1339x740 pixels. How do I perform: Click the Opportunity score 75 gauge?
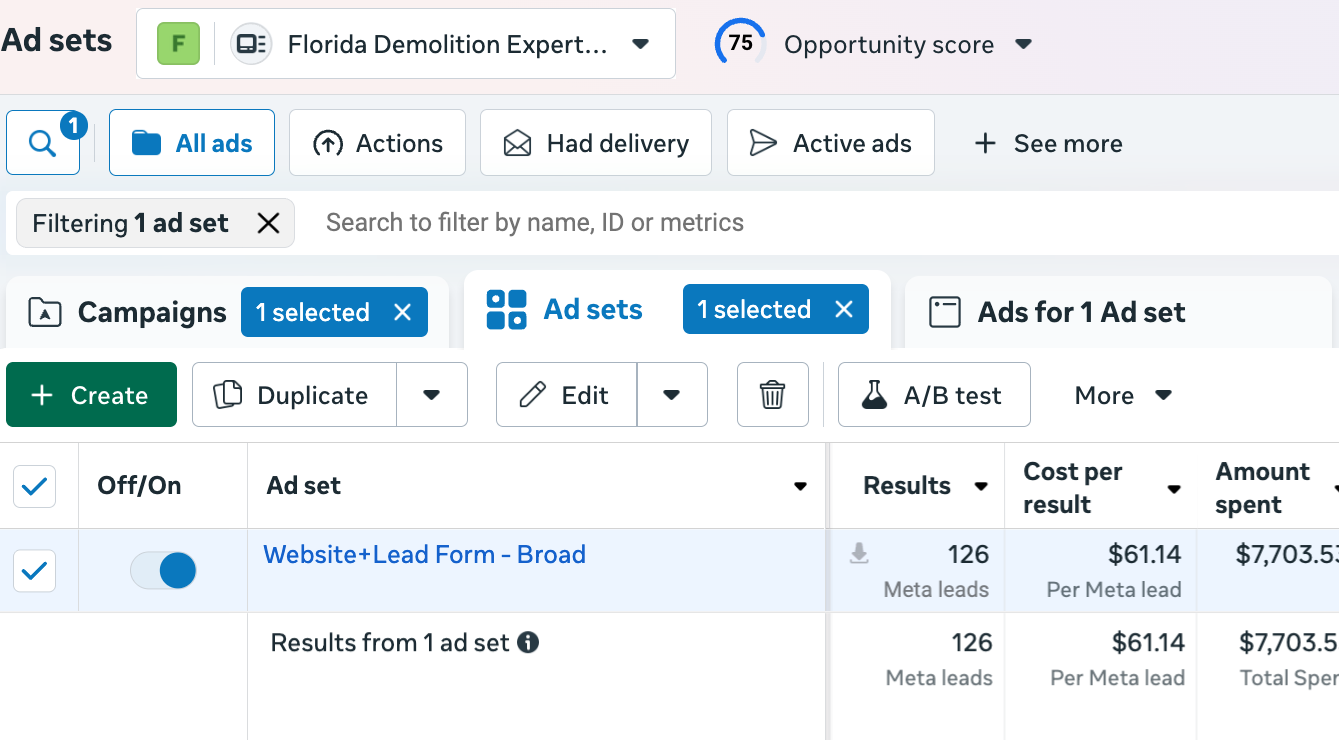[740, 44]
